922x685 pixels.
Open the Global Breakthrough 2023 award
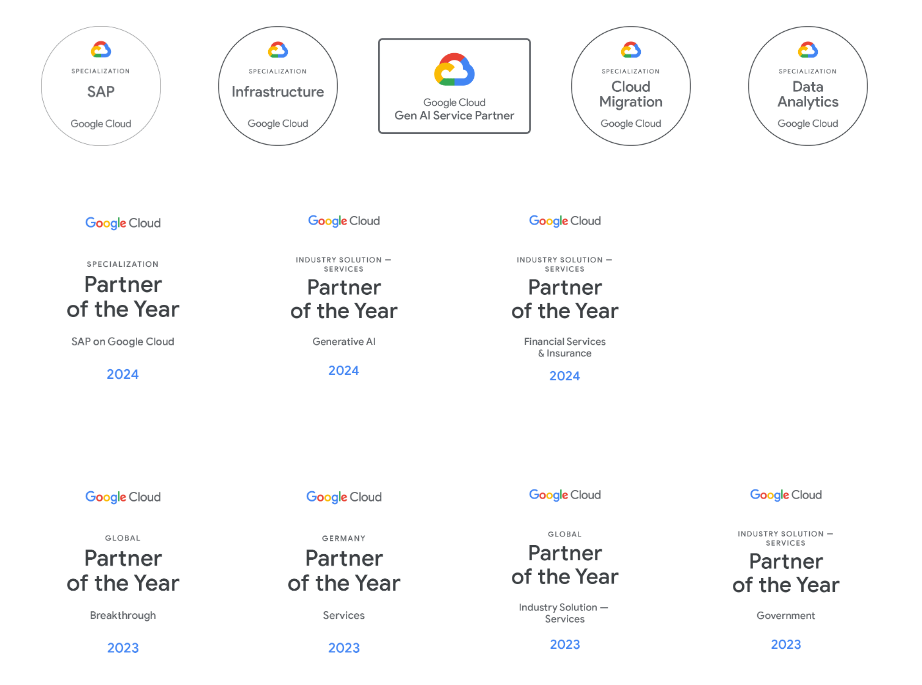click(x=123, y=573)
